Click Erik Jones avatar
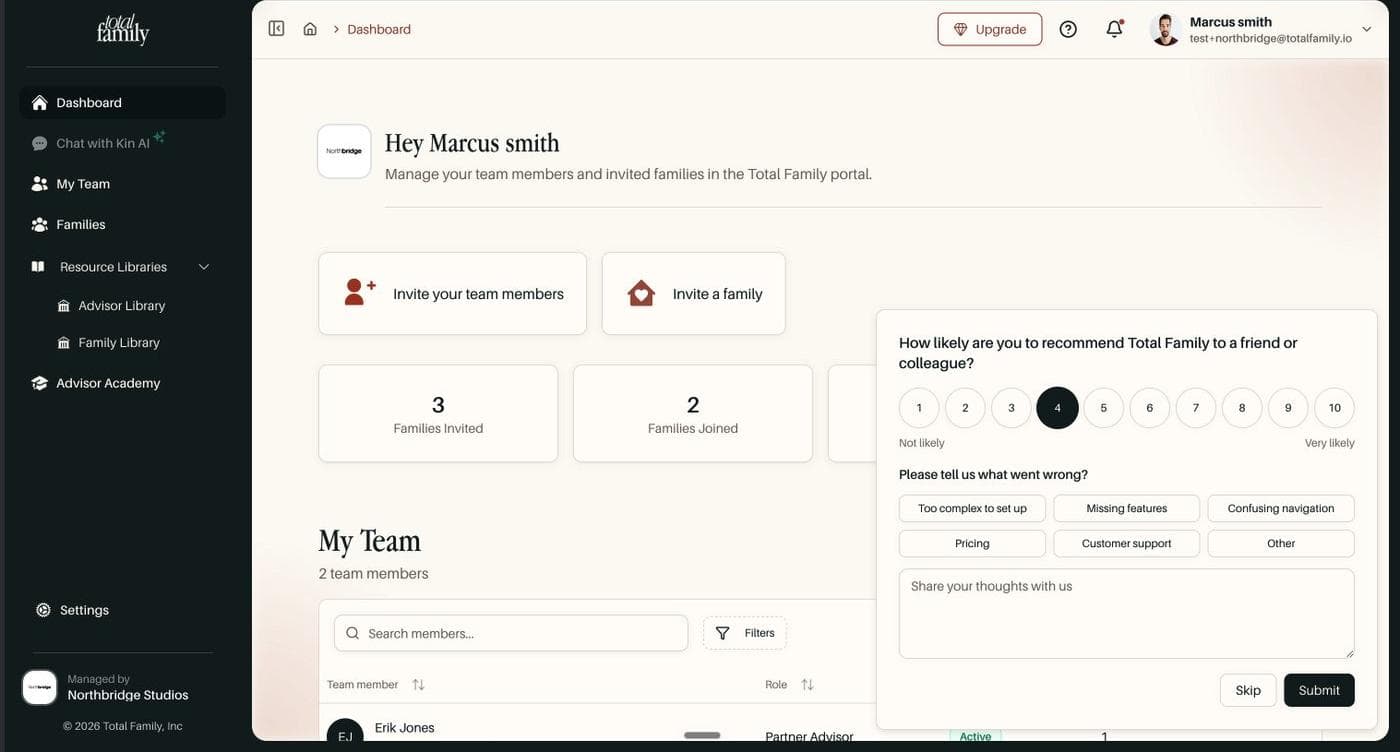Screen dimensions: 1400x752 pos(345,732)
